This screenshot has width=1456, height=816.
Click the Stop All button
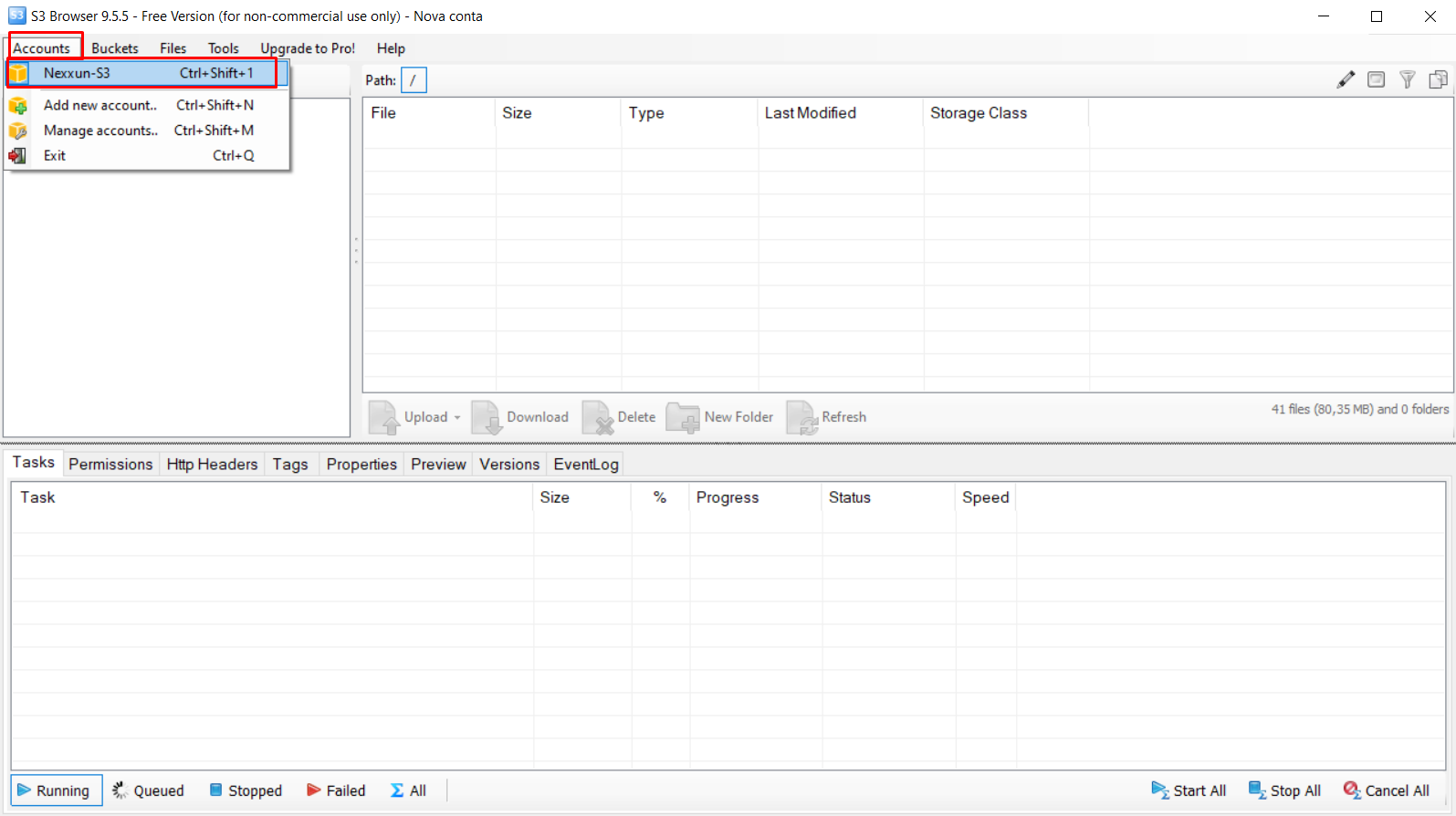(x=1284, y=790)
